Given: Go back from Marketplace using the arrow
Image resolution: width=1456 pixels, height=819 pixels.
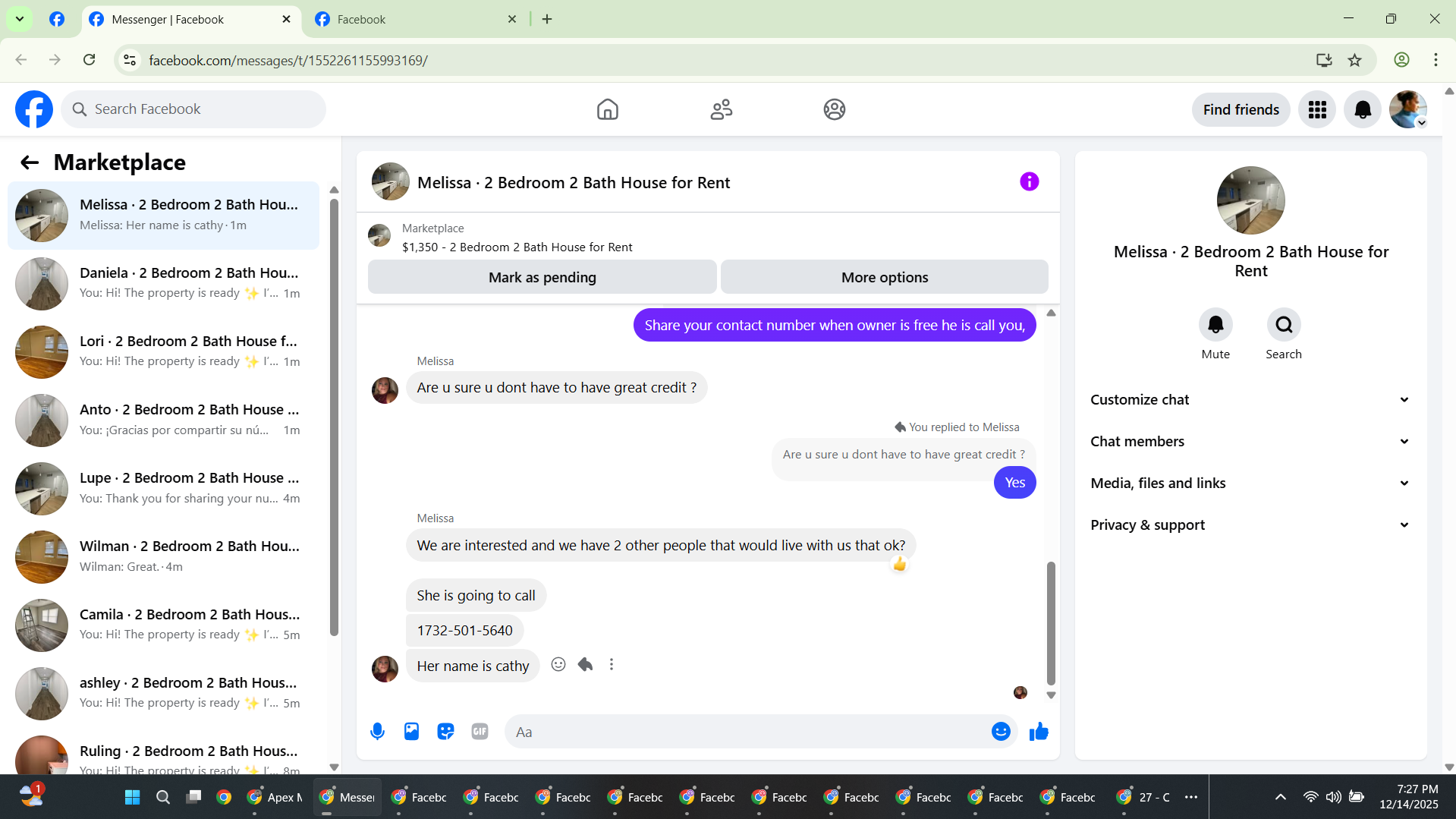Looking at the screenshot, I should (30, 162).
